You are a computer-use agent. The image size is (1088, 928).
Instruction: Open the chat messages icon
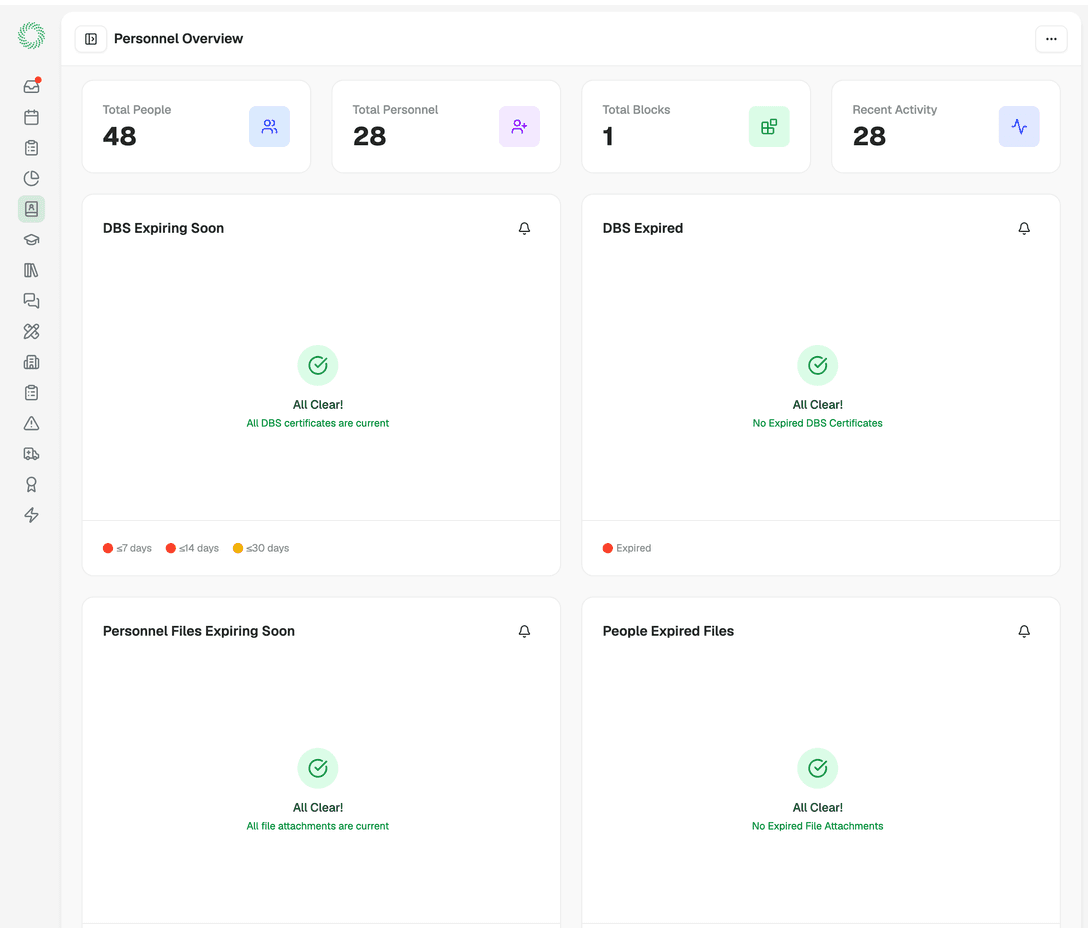pyautogui.click(x=31, y=301)
